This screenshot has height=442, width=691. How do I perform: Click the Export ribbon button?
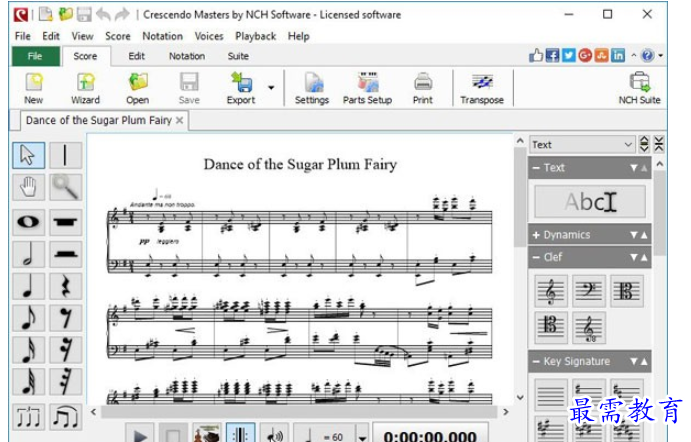241,88
